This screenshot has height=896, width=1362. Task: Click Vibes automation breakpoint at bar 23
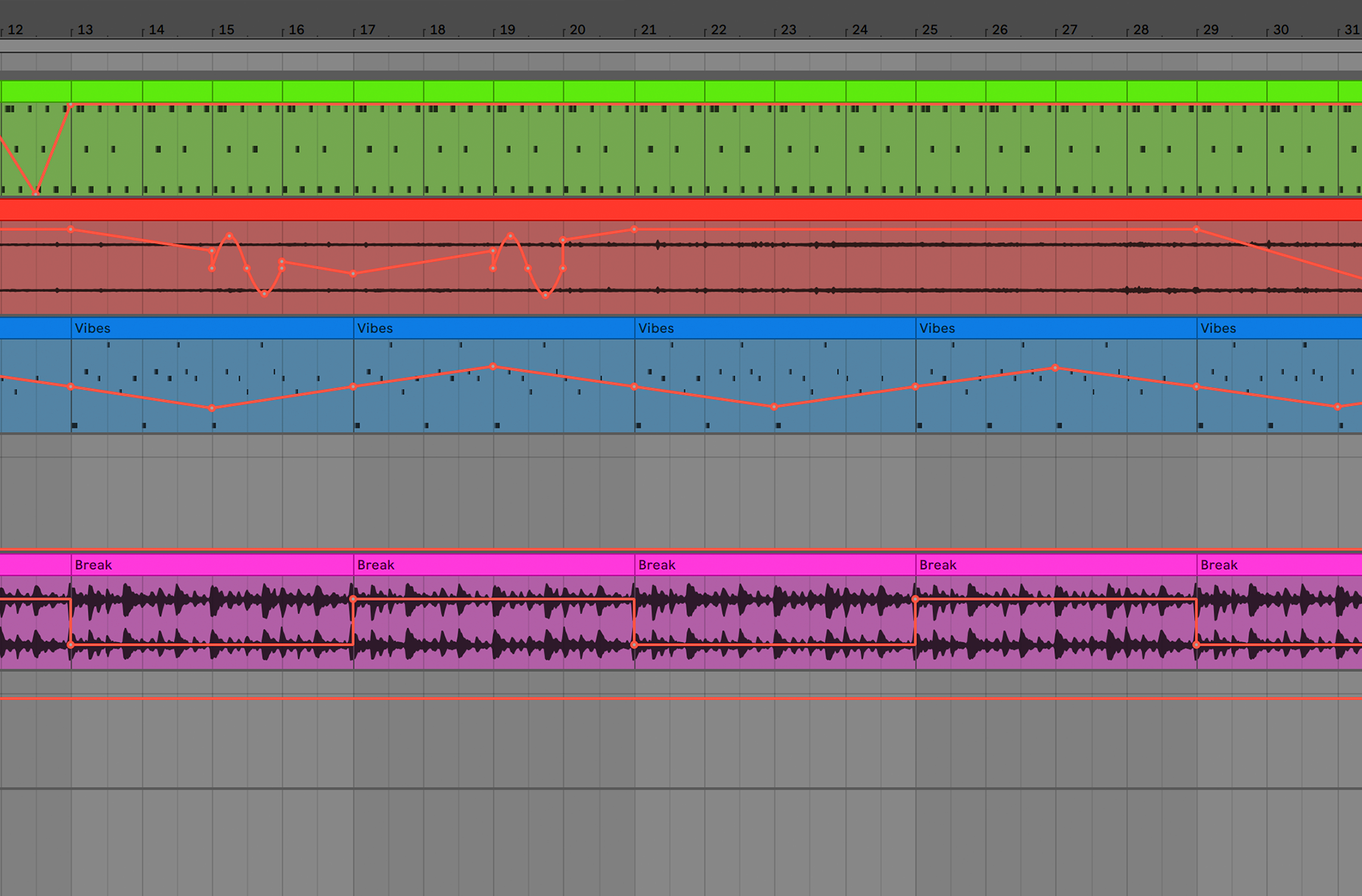click(x=774, y=407)
